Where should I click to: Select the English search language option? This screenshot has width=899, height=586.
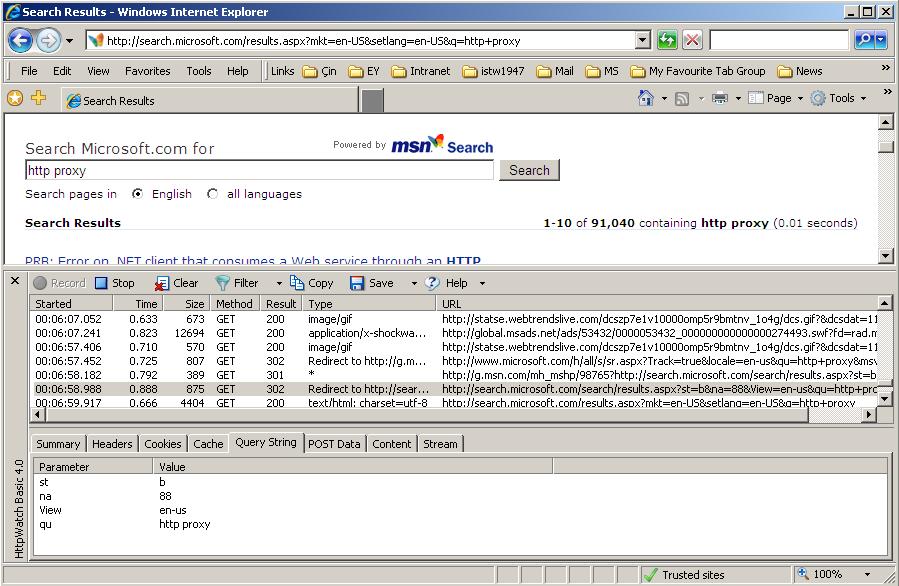tap(137, 194)
